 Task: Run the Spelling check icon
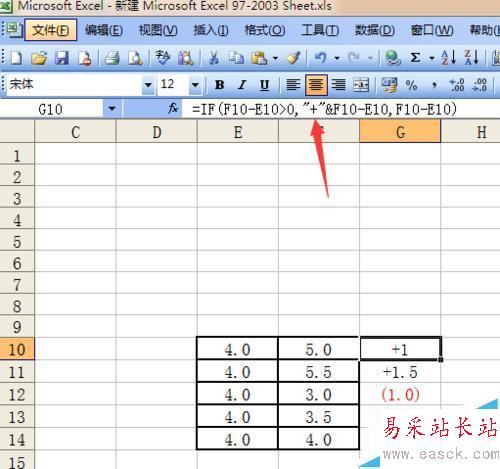pos(163,58)
